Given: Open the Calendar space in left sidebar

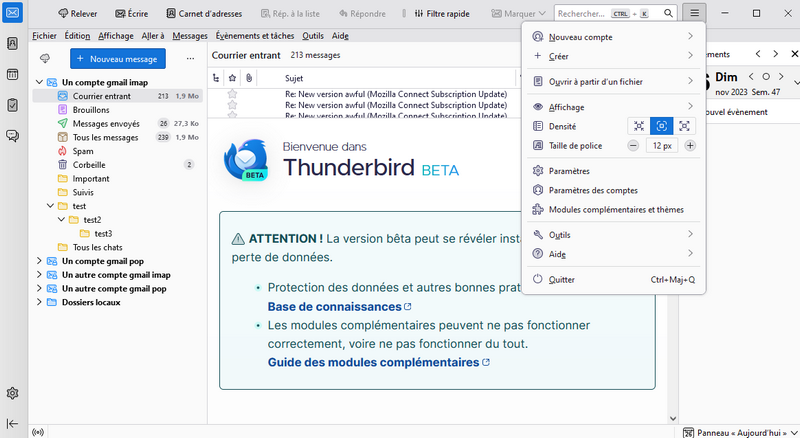Looking at the screenshot, I should [x=12, y=75].
